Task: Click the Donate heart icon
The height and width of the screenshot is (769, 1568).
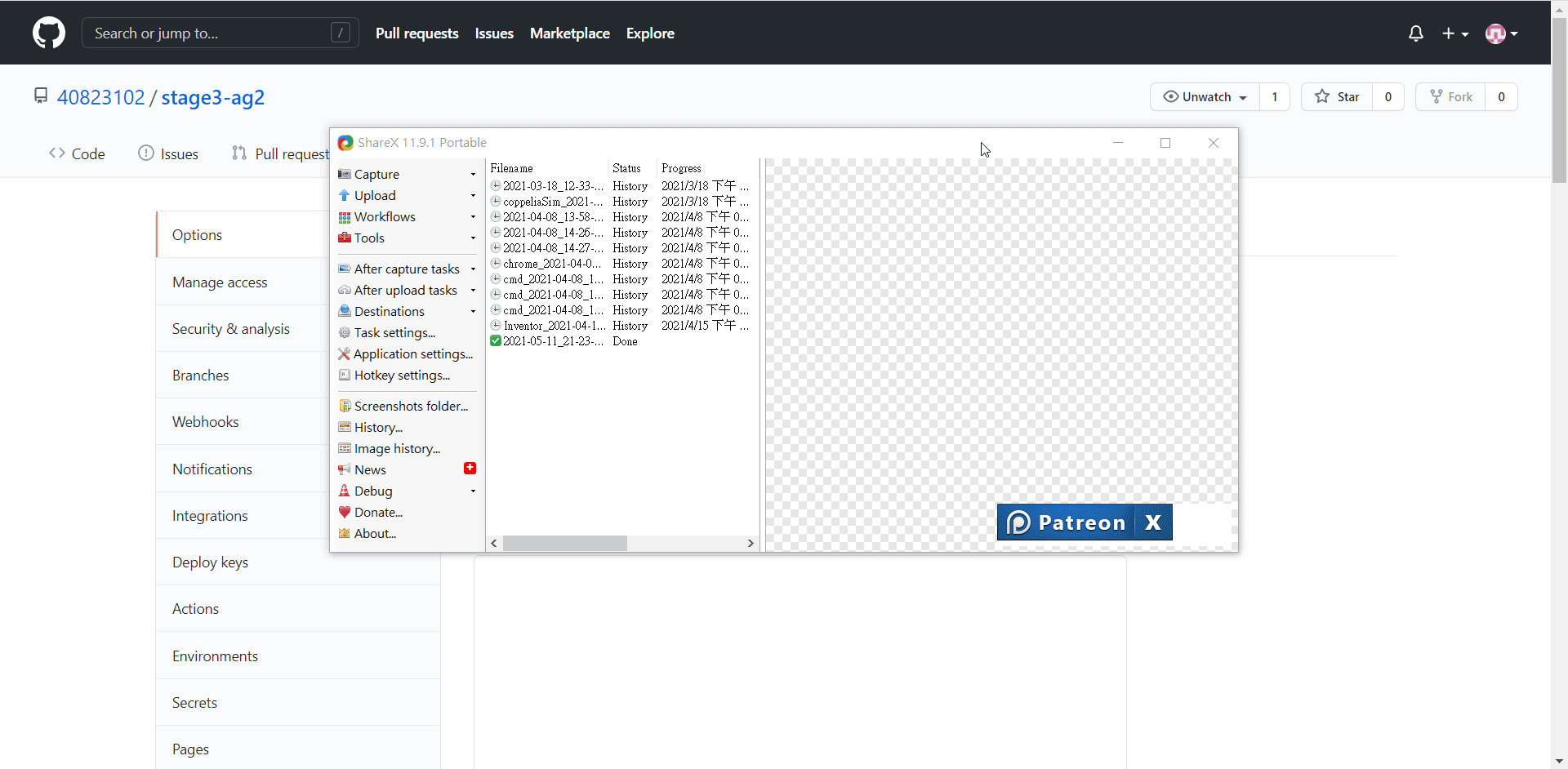Action: [x=345, y=512]
